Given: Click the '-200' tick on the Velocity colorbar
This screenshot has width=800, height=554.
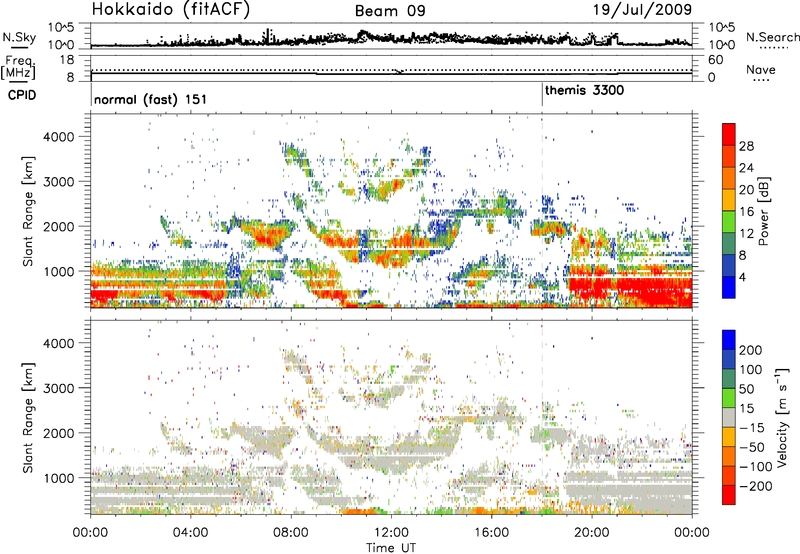Looking at the screenshot, I should (754, 486).
